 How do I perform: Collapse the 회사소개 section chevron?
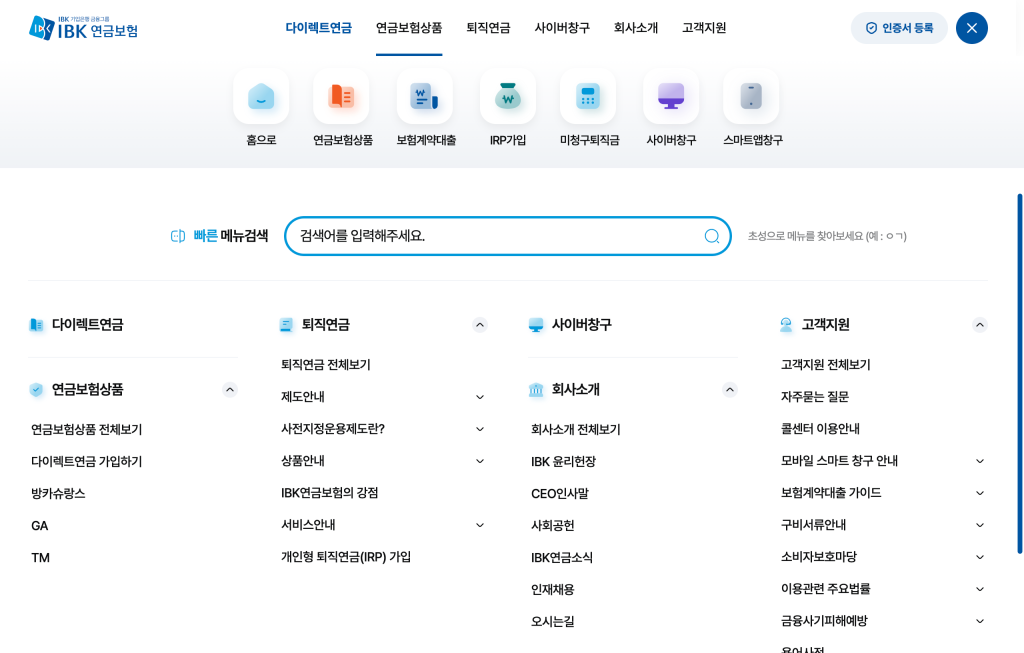[x=730, y=390]
